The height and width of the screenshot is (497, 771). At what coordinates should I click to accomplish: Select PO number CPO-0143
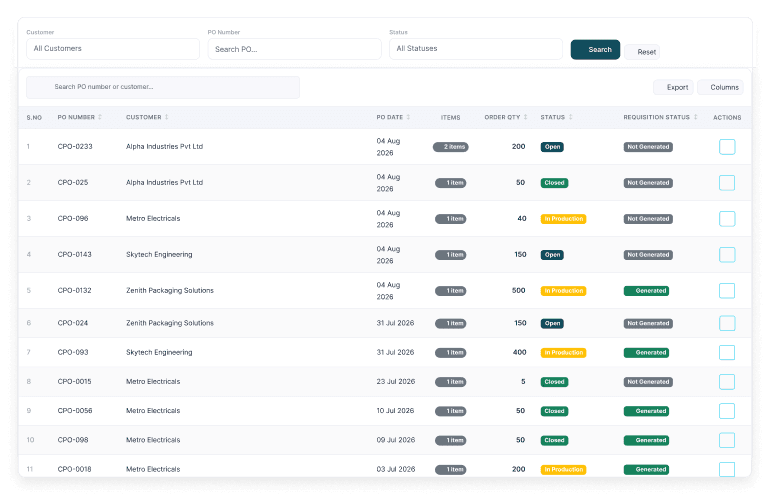point(74,254)
